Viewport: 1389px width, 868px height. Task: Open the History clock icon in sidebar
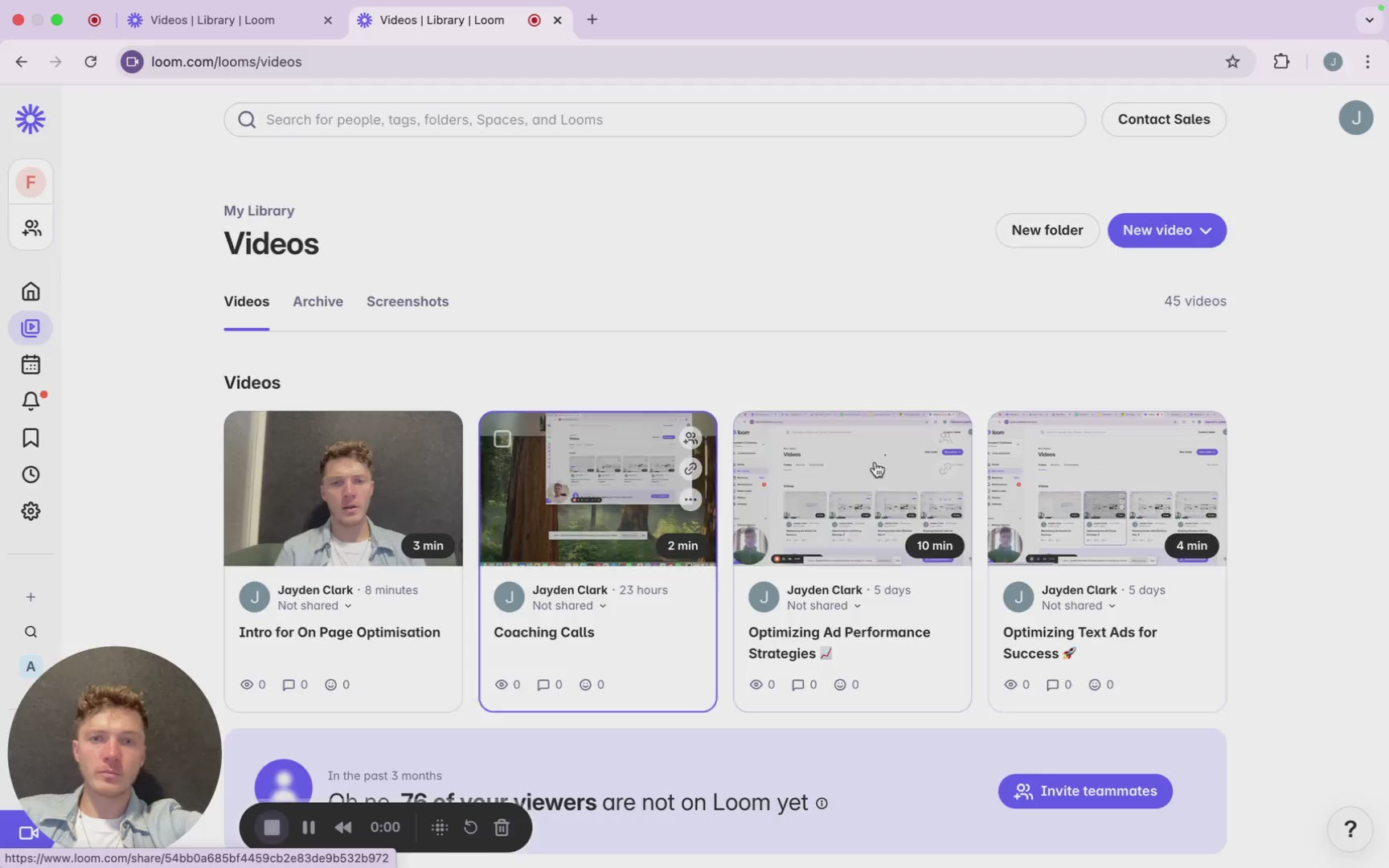(31, 475)
